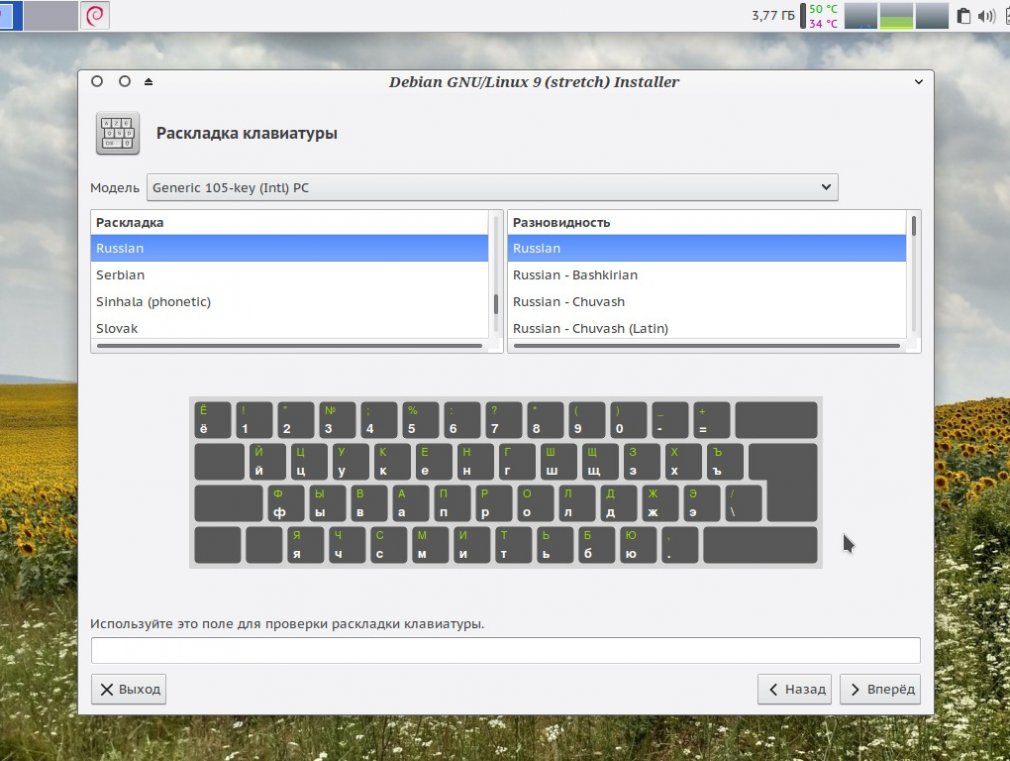Image resolution: width=1010 pixels, height=761 pixels.
Task: Click the Раскладка column header
Action: 289,223
